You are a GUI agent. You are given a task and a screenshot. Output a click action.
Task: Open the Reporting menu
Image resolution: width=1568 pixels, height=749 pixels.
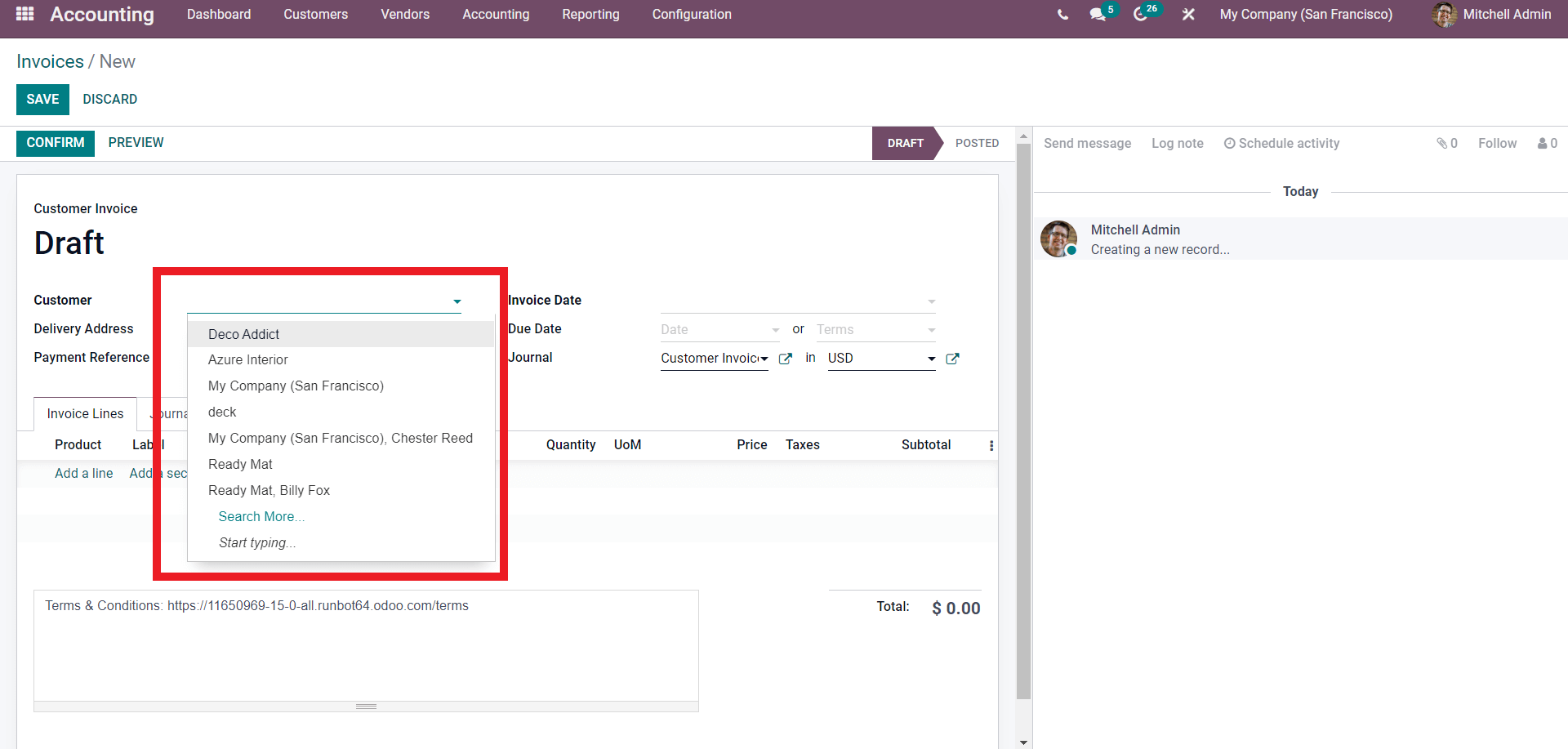pos(590,15)
